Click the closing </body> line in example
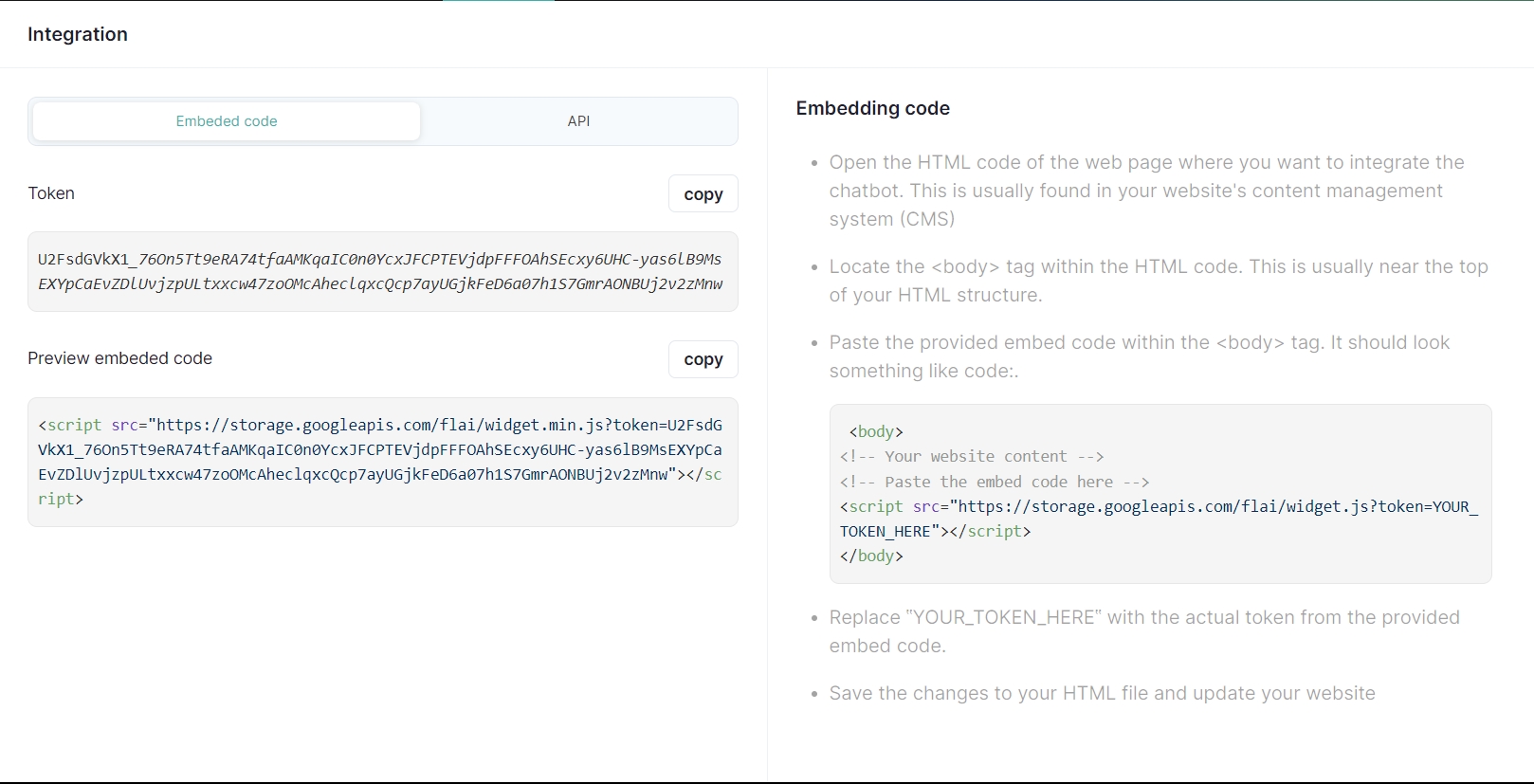The image size is (1534, 784). pos(871,556)
